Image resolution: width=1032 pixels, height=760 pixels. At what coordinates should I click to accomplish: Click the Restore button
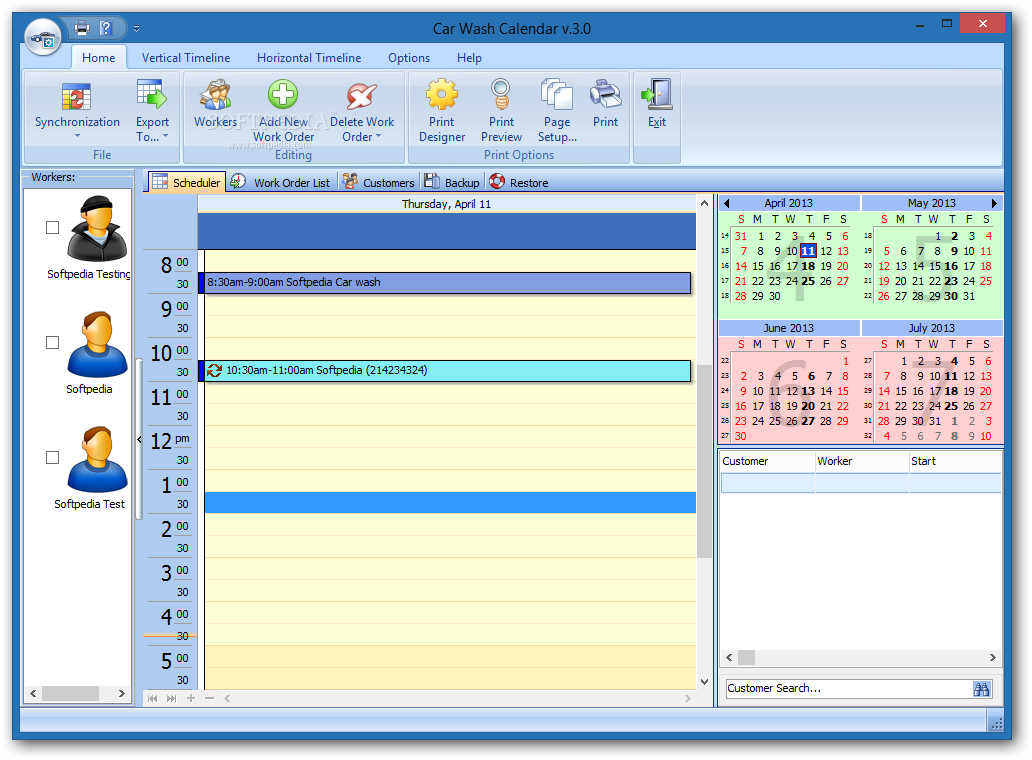tap(519, 182)
